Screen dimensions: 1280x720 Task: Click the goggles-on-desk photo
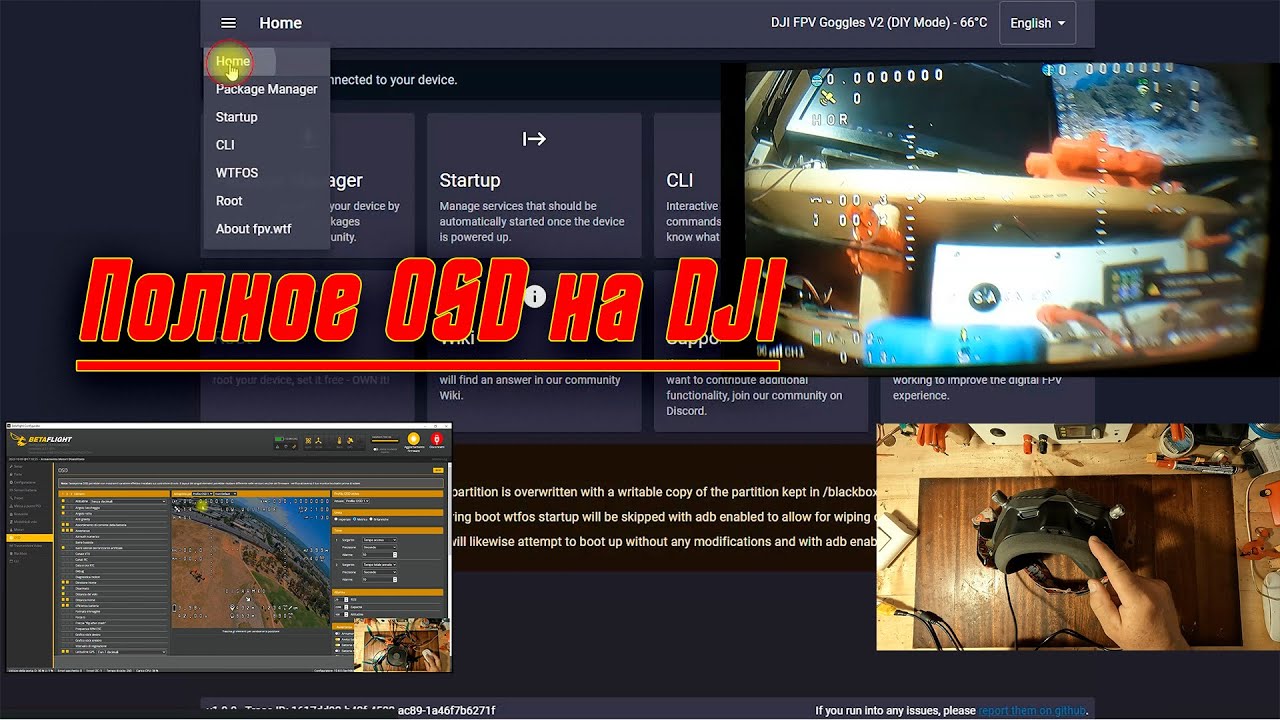(1078, 537)
